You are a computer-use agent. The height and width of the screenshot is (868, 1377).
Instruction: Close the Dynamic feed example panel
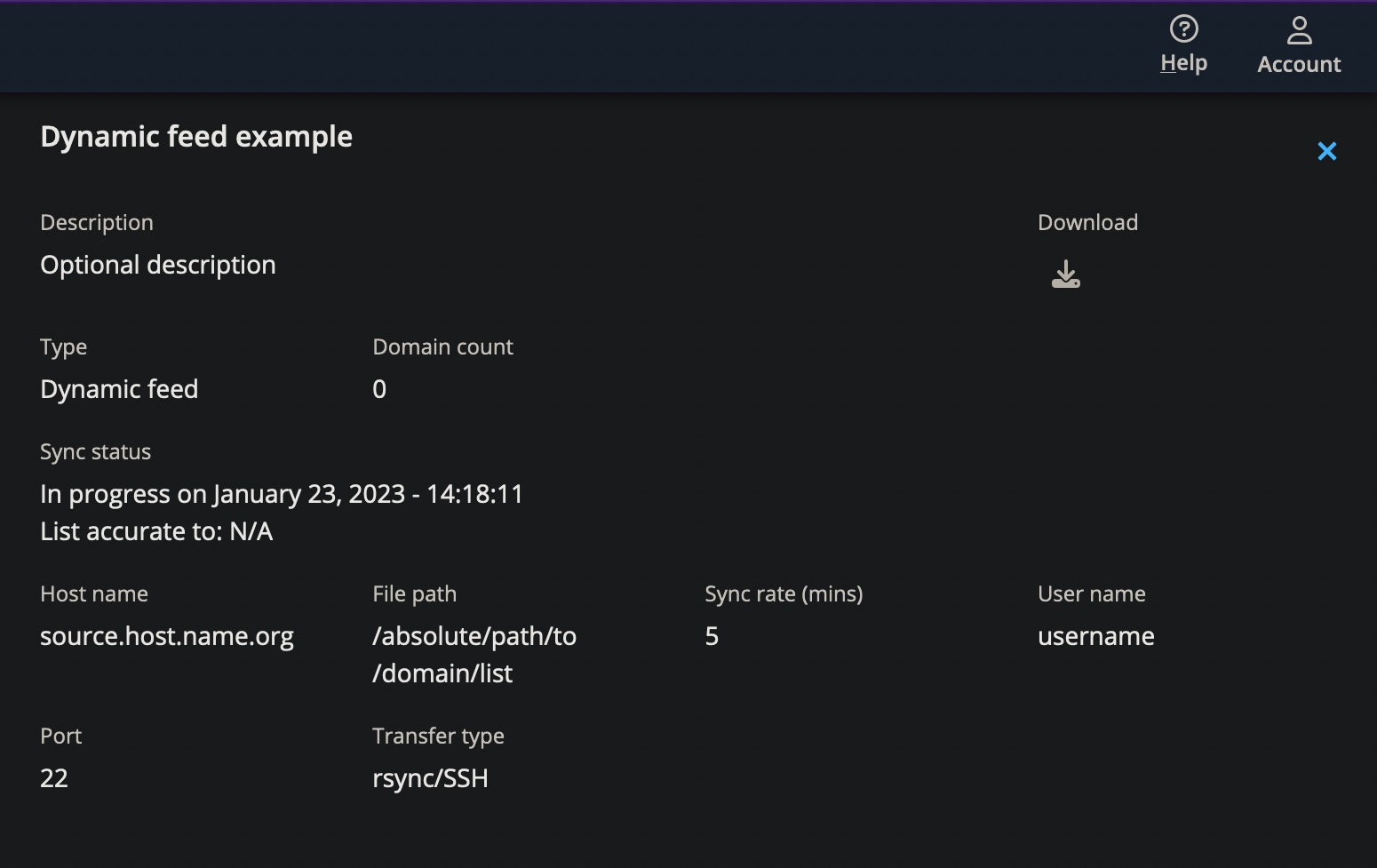[x=1326, y=152]
